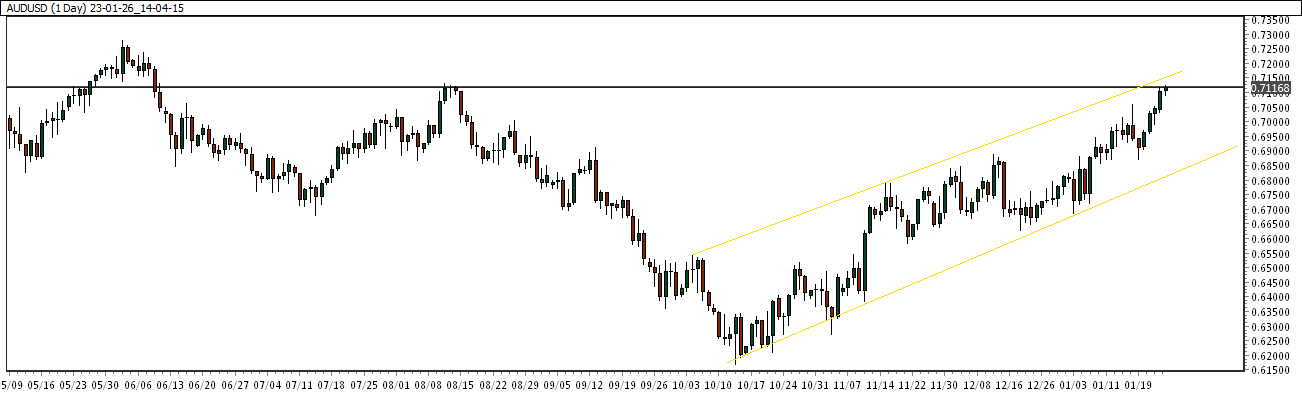Viewport: 1302px width, 411px height.
Task: Click the 10/24 date axis label
Action: 785,384
